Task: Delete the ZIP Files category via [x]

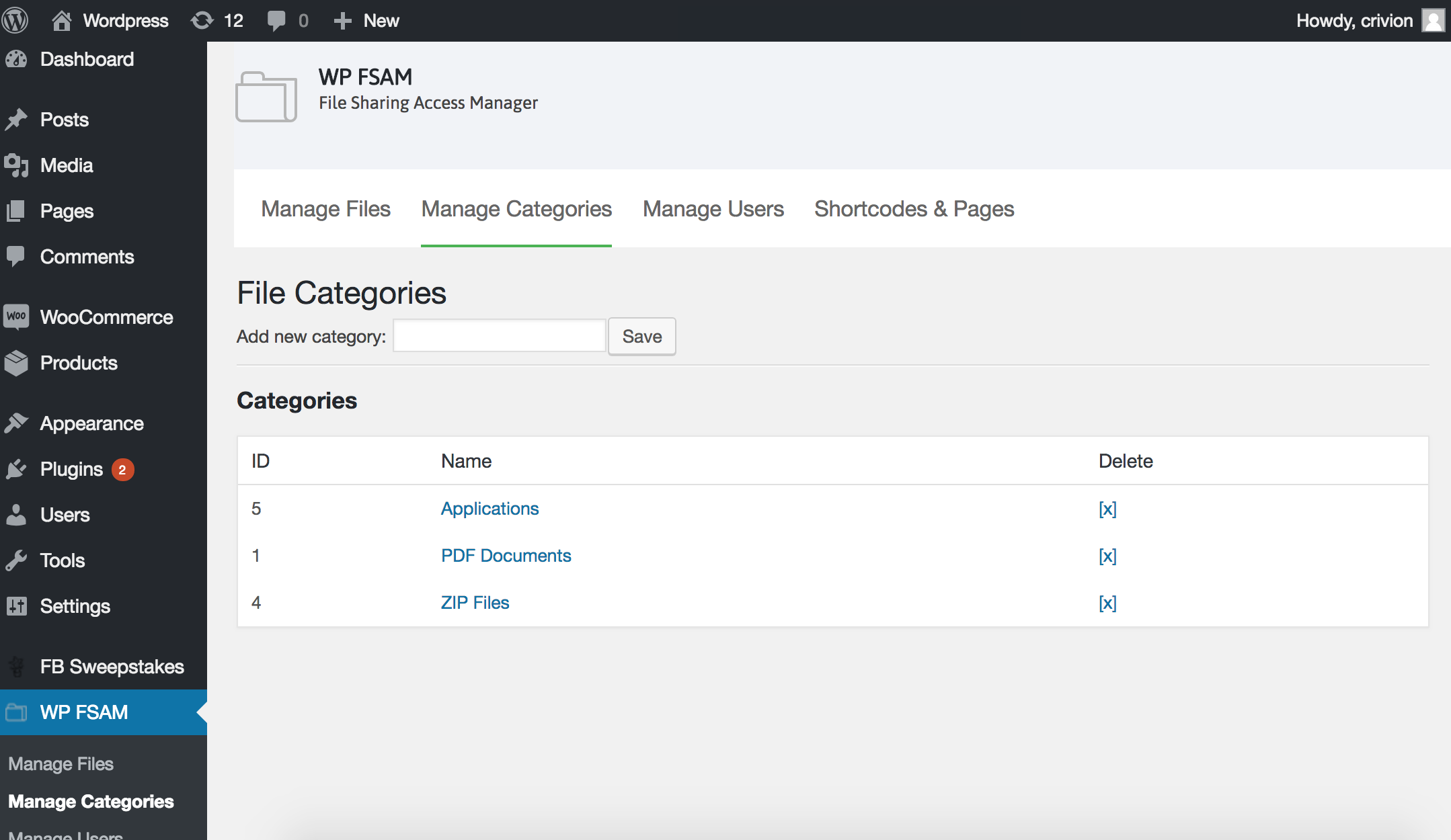Action: tap(1107, 603)
